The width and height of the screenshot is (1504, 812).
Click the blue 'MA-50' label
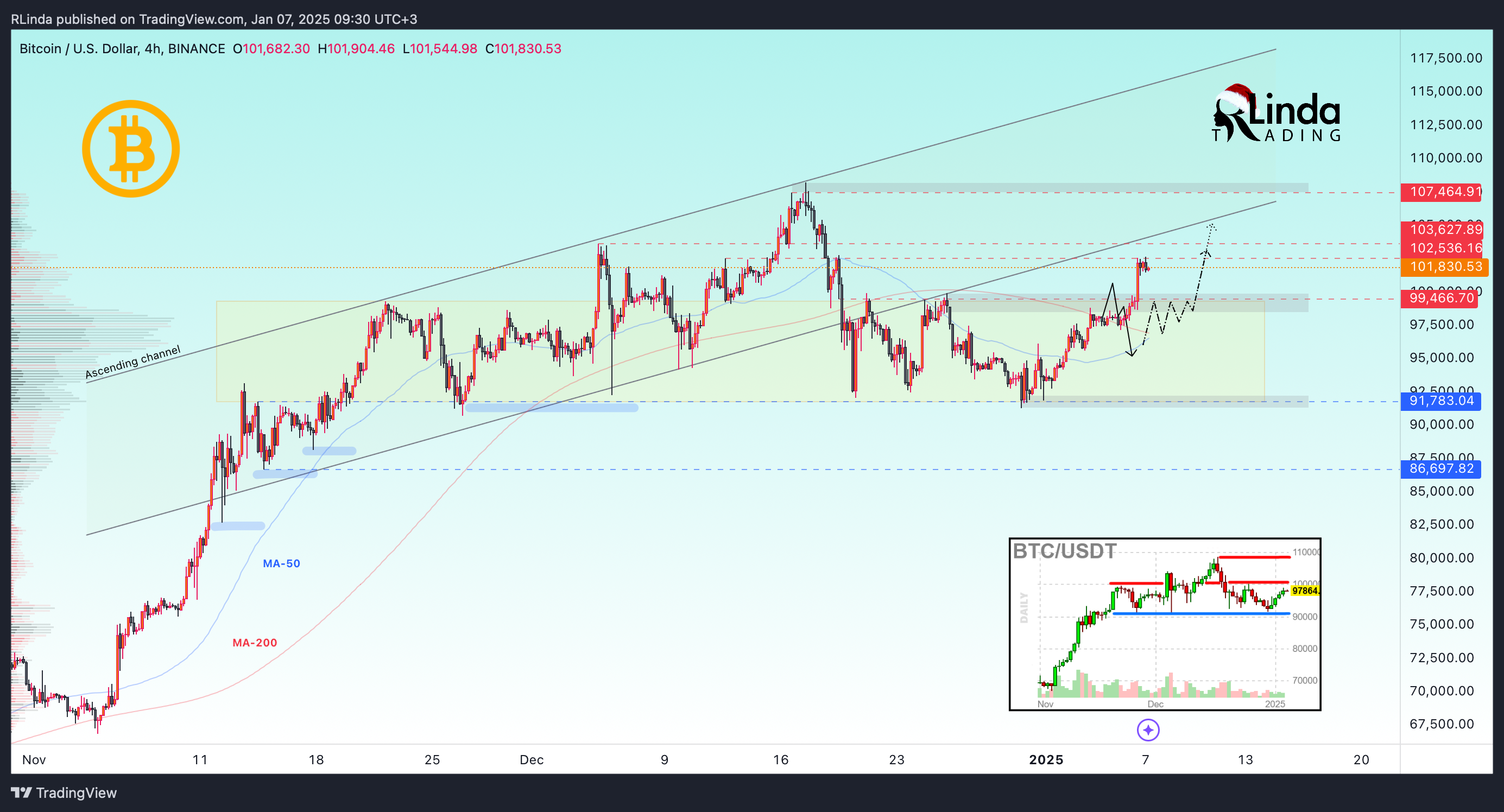tap(281, 563)
